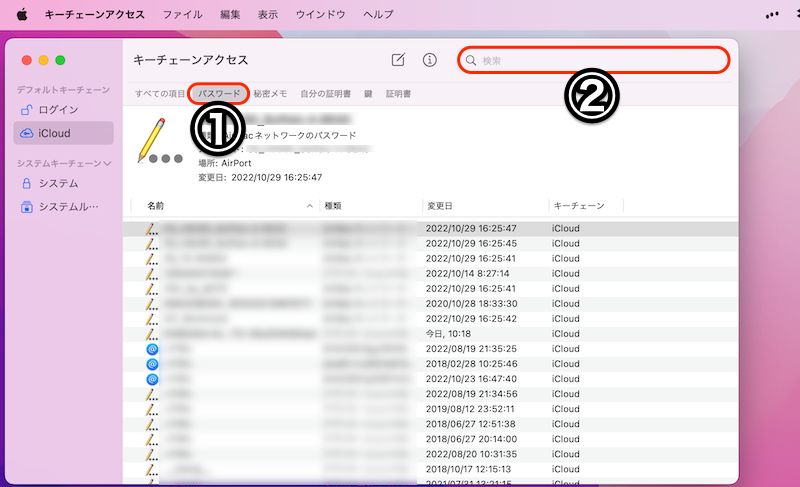This screenshot has height=487, width=800.
Task: Sort by 名前 column header
Action: (156, 206)
